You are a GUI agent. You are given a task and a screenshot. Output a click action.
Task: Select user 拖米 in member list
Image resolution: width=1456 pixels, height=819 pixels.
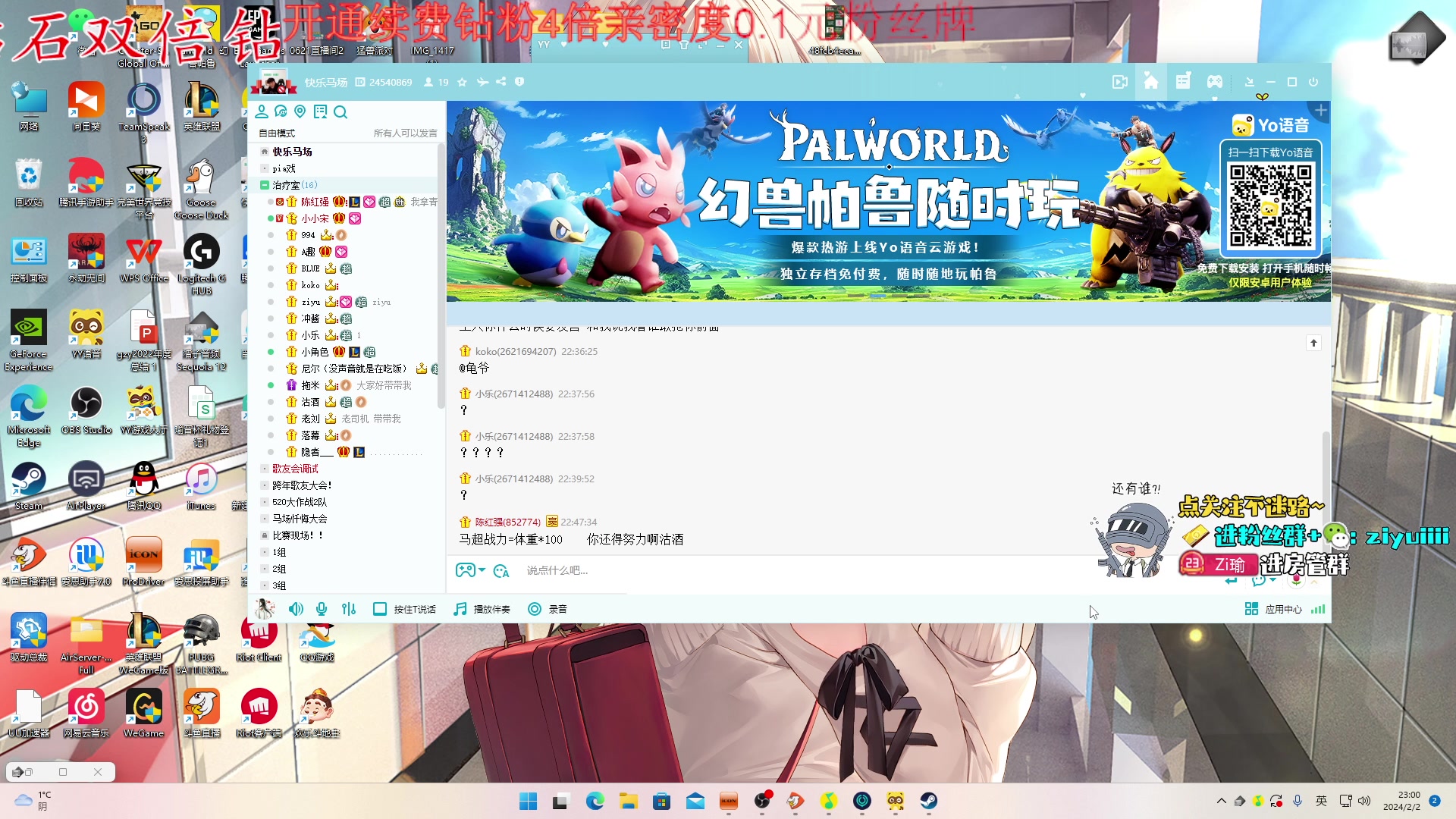tap(310, 385)
